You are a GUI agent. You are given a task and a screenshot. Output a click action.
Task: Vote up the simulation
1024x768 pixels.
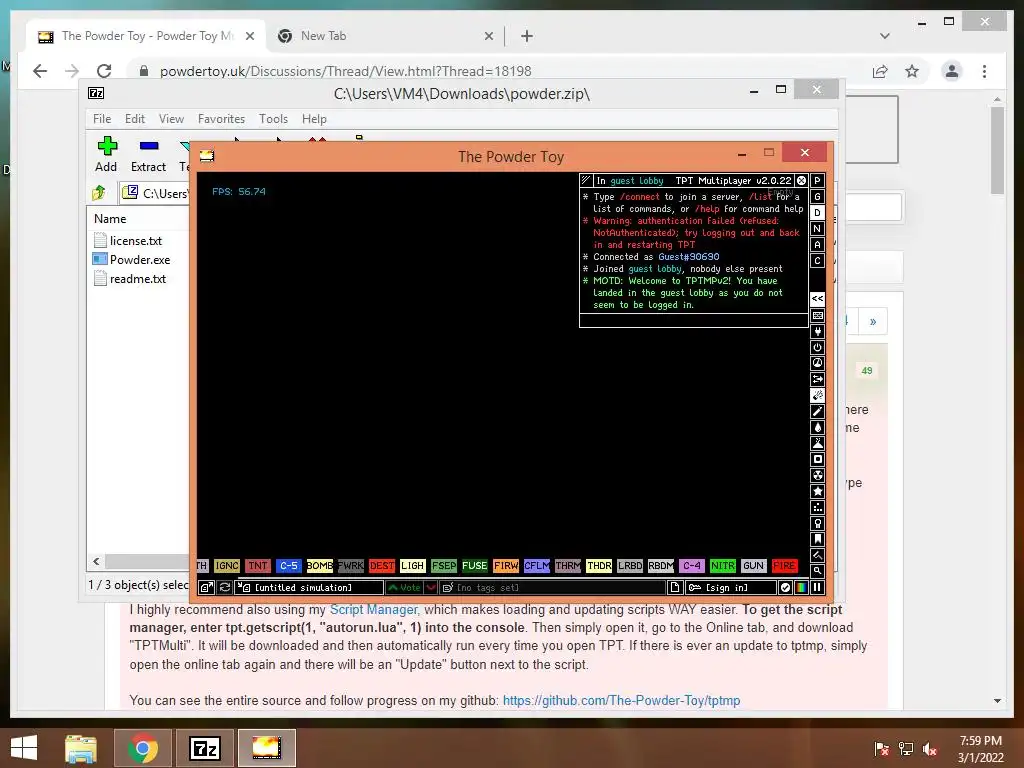tap(404, 587)
